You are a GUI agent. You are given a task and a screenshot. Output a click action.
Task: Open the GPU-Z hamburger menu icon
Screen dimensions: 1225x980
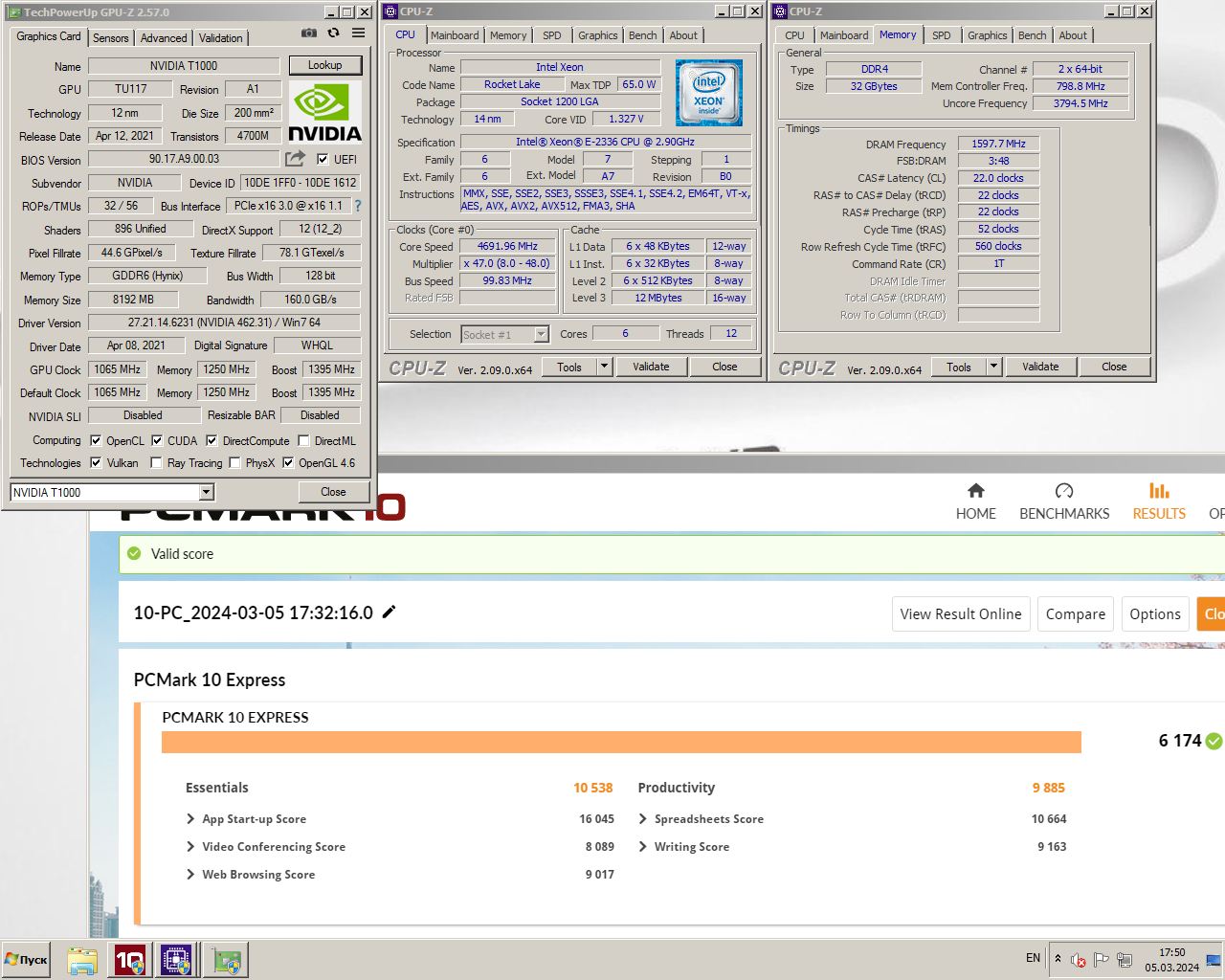[358, 33]
